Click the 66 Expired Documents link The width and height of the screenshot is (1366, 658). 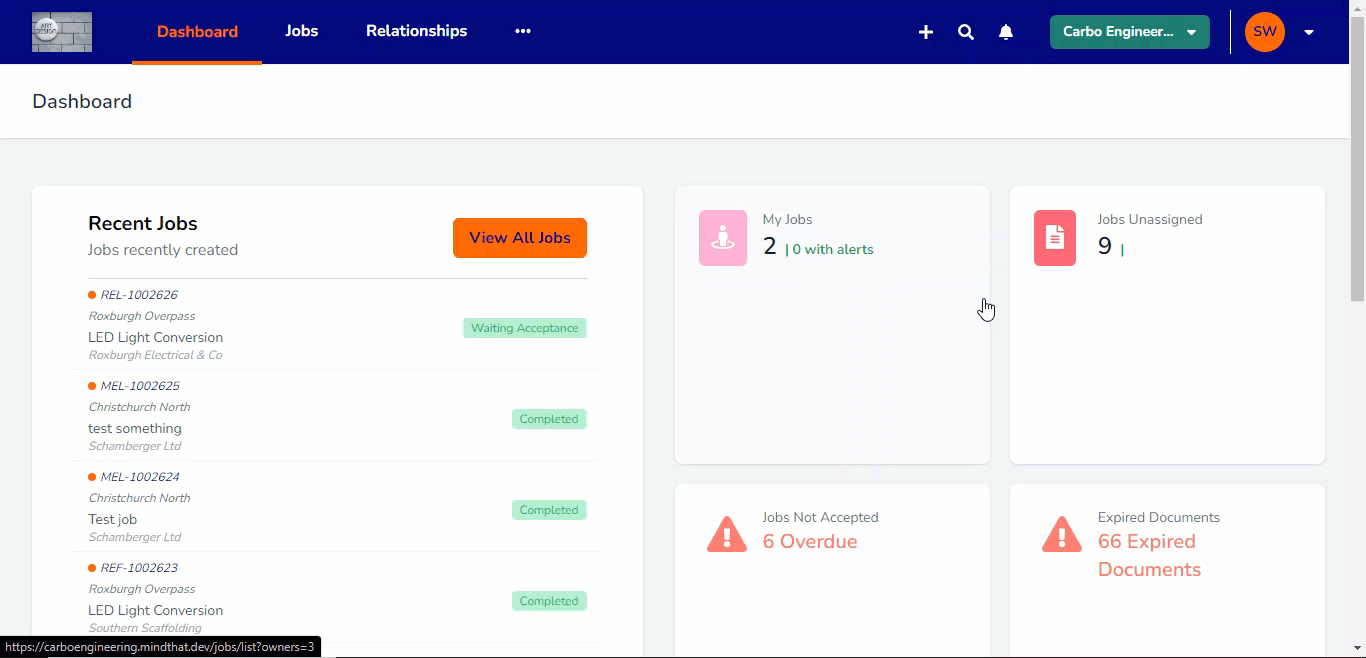1148,555
